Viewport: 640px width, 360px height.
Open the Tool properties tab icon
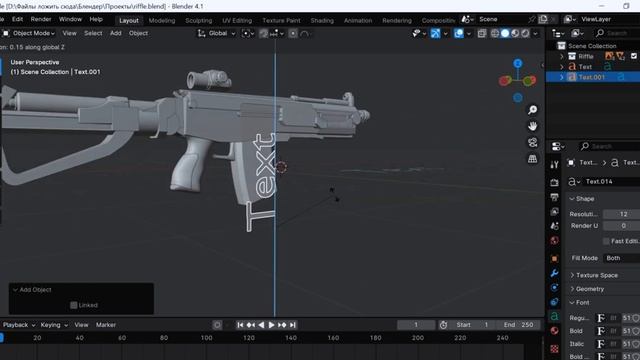tap(554, 164)
